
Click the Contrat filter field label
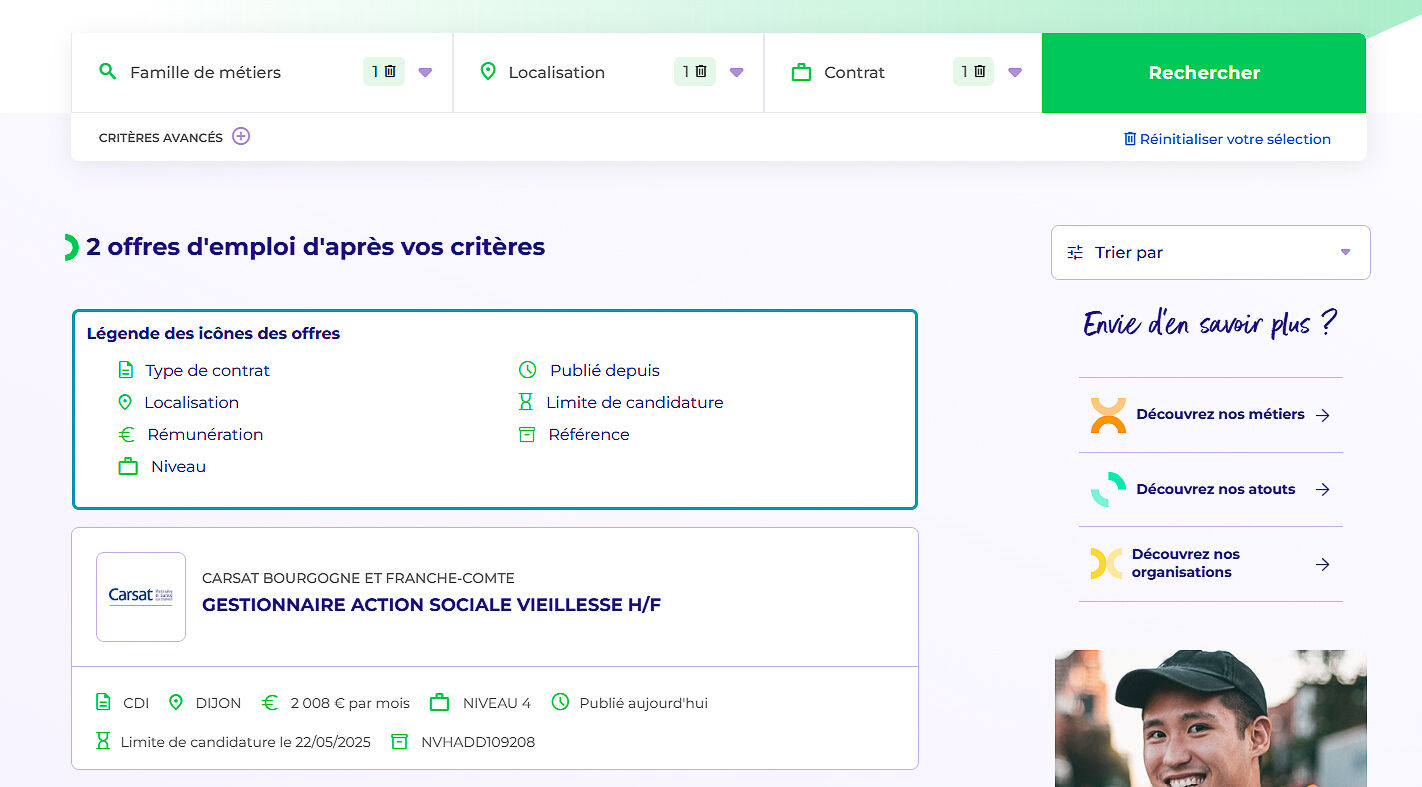[x=854, y=72]
